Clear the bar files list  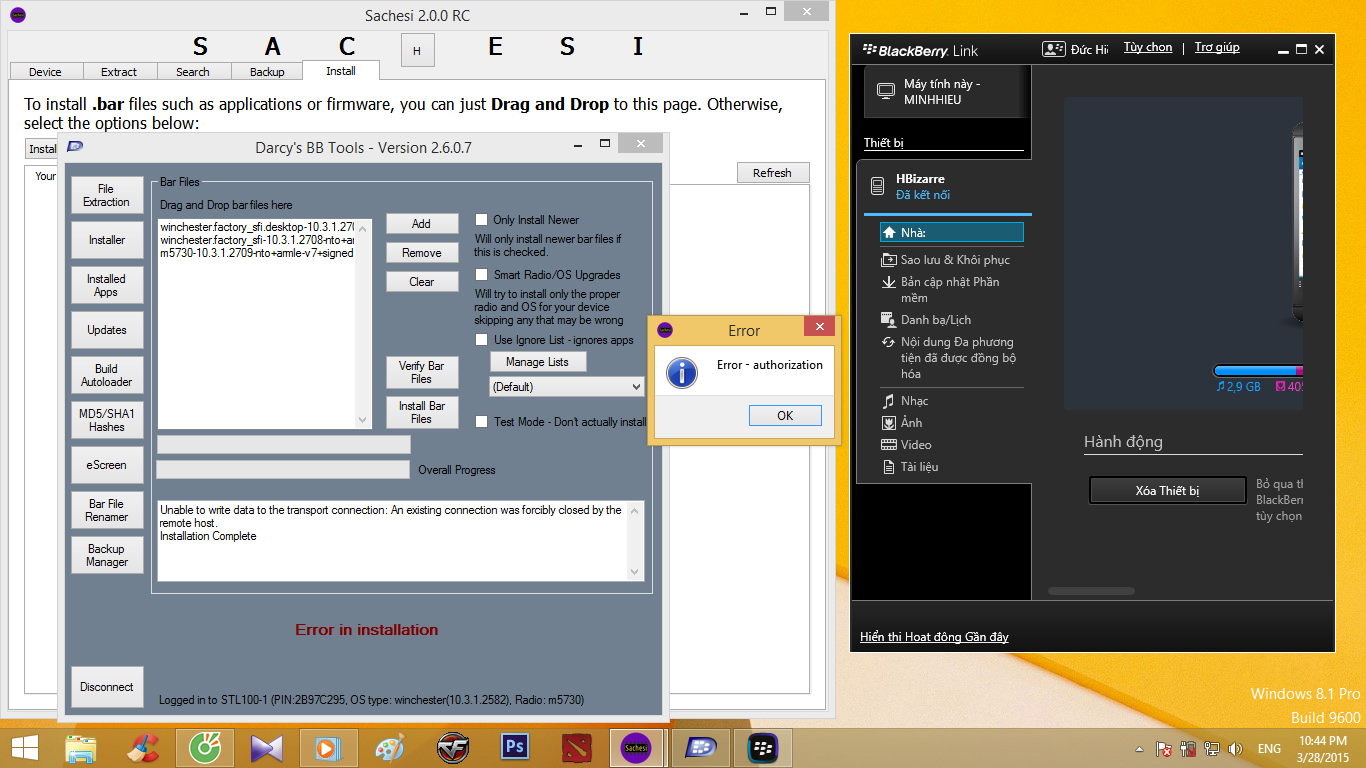pyautogui.click(x=422, y=282)
